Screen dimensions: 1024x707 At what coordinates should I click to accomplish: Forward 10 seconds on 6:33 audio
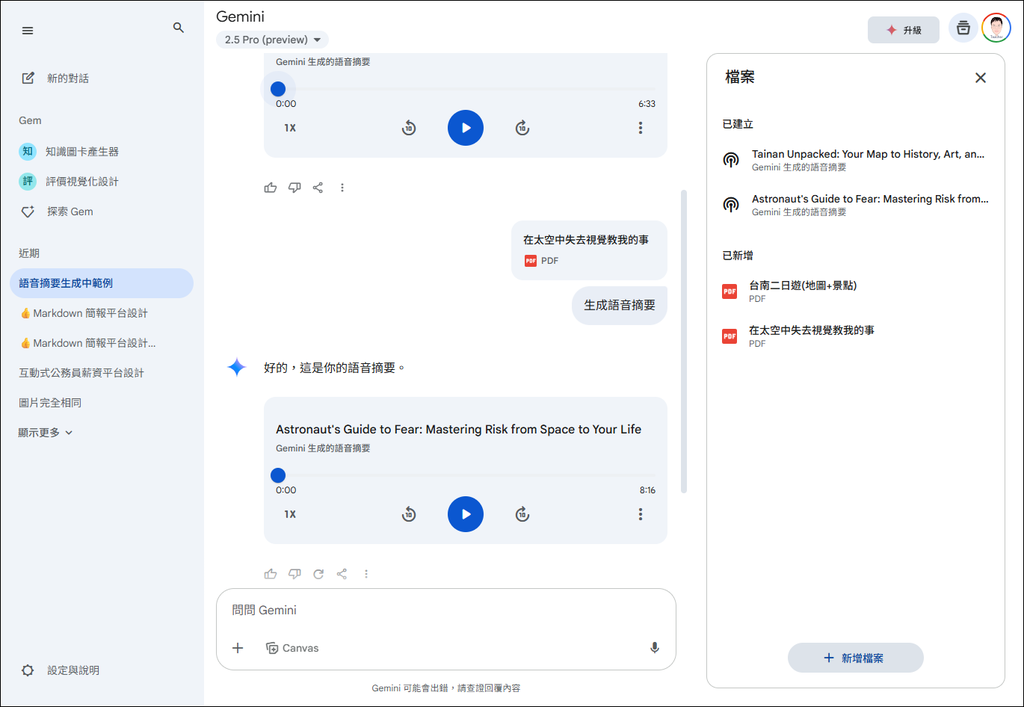coord(522,128)
